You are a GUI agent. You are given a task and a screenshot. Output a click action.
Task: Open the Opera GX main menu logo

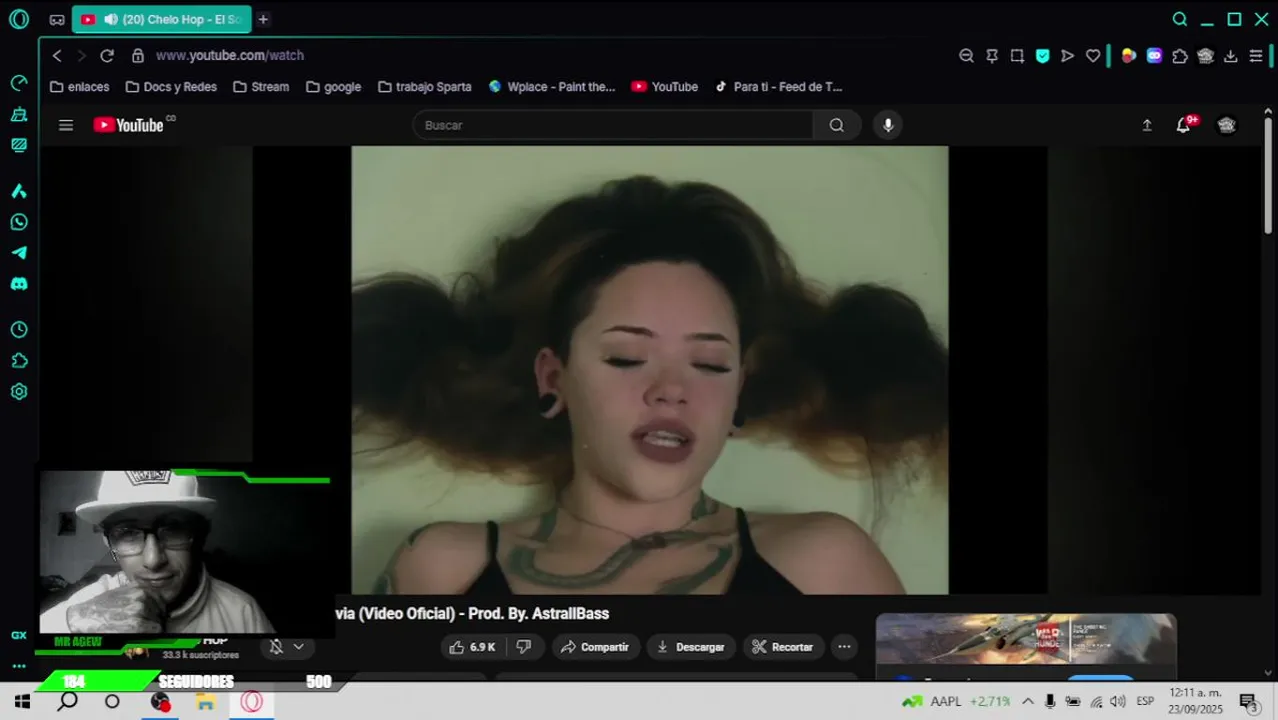point(19,19)
